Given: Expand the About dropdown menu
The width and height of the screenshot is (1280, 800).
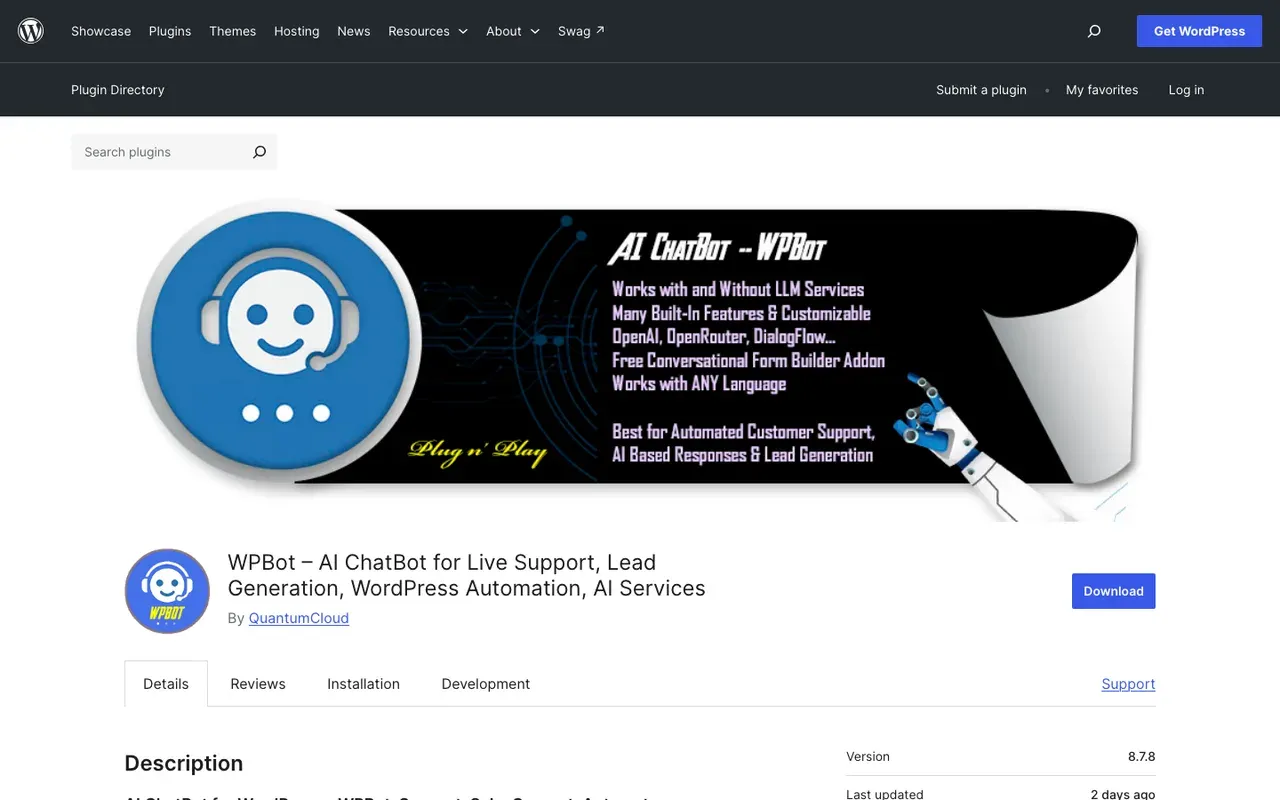Looking at the screenshot, I should pyautogui.click(x=513, y=31).
